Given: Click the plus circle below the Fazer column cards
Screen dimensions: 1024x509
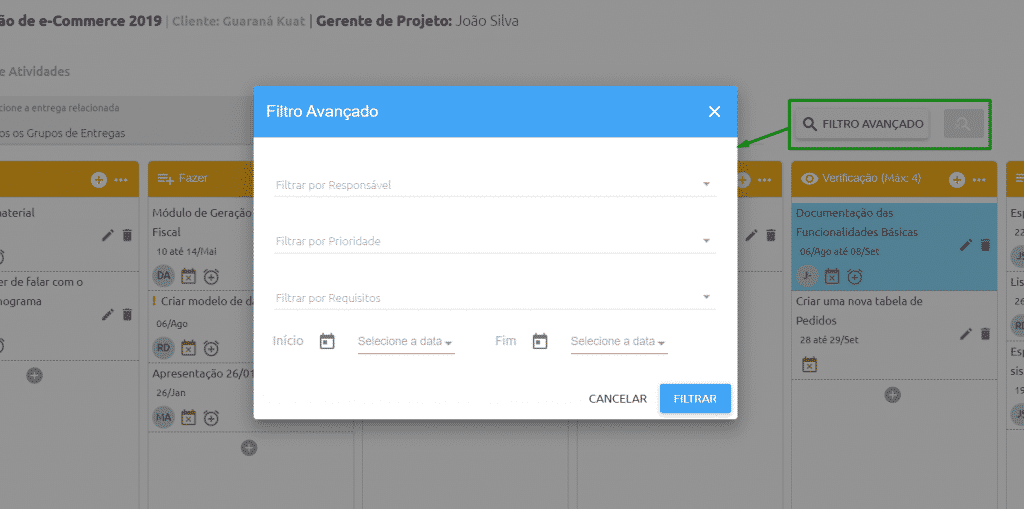Looking at the screenshot, I should pyautogui.click(x=249, y=448).
